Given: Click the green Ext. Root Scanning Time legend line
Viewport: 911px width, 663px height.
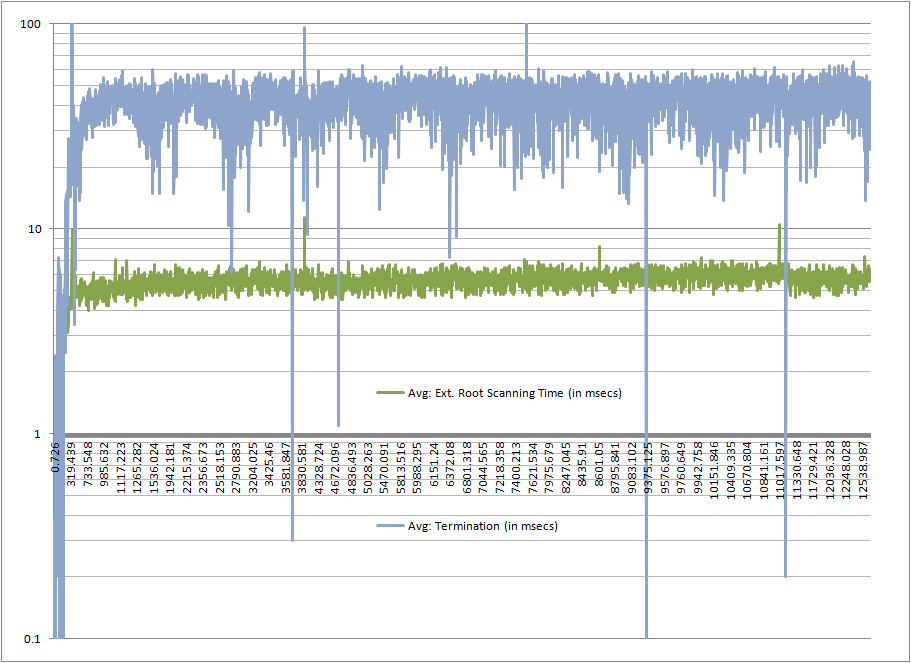Looking at the screenshot, I should [389, 393].
